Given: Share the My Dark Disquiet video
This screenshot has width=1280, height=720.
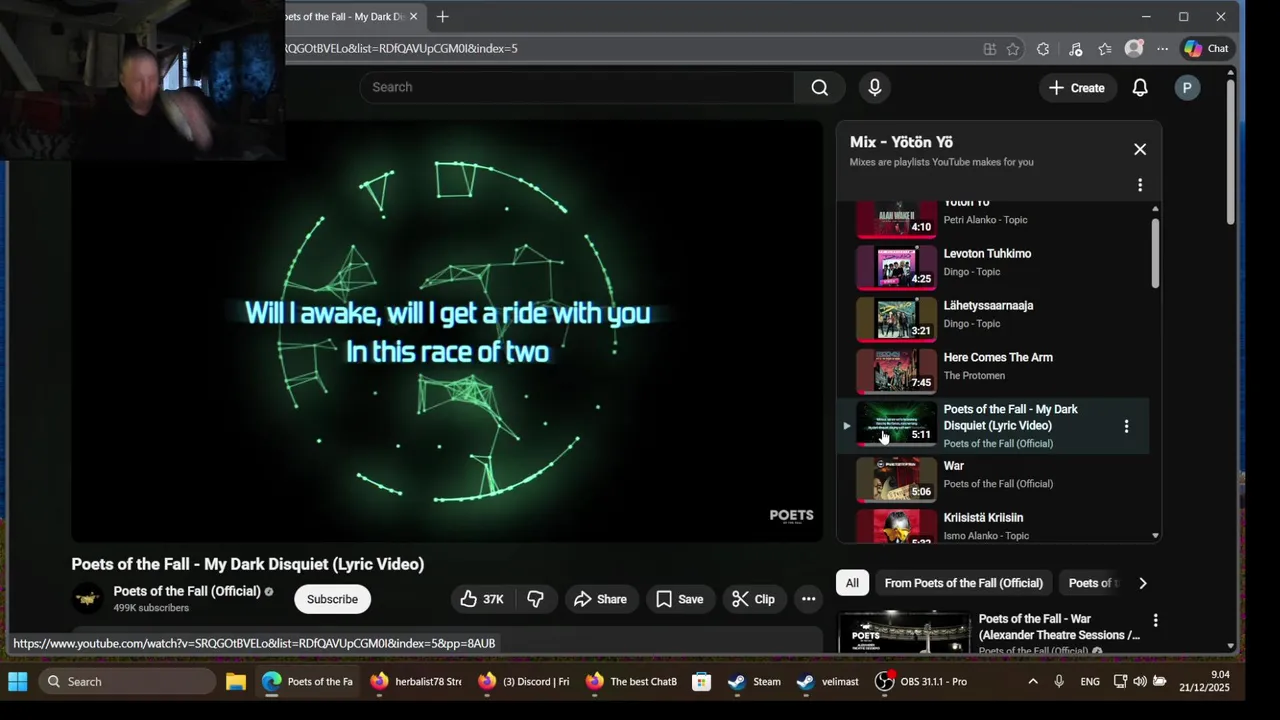Looking at the screenshot, I should [601, 599].
